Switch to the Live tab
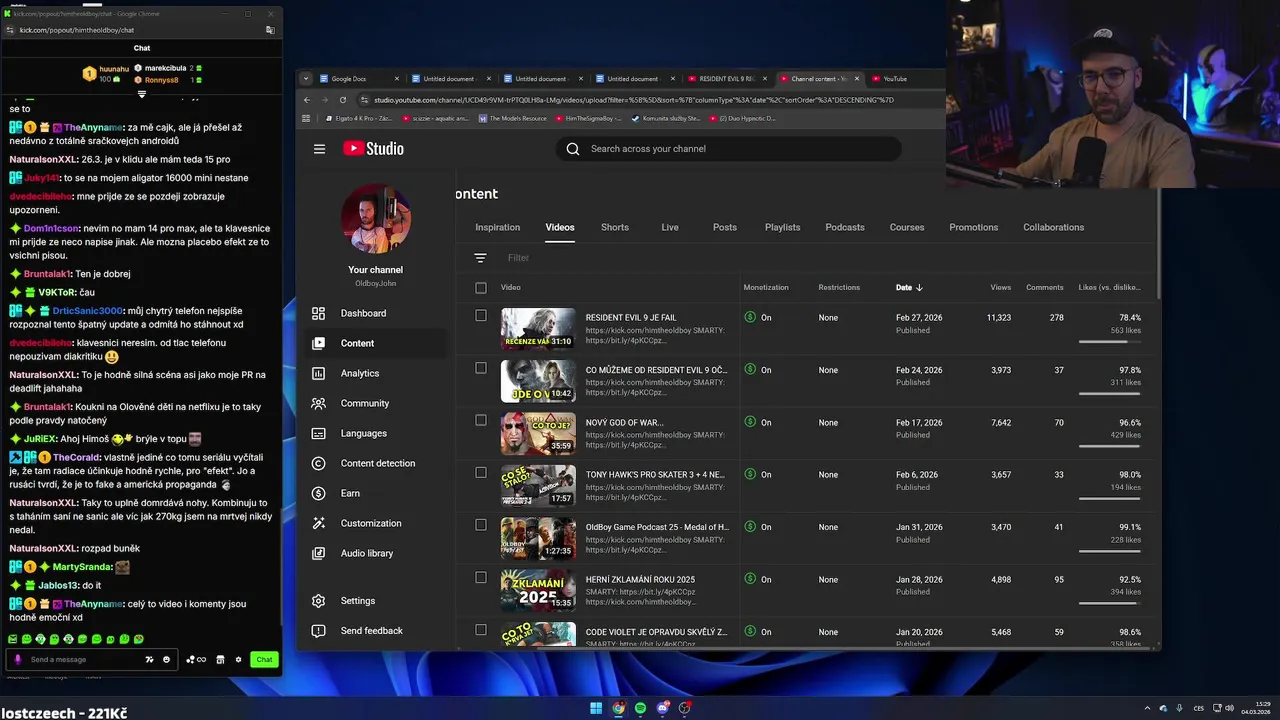 pyautogui.click(x=670, y=227)
